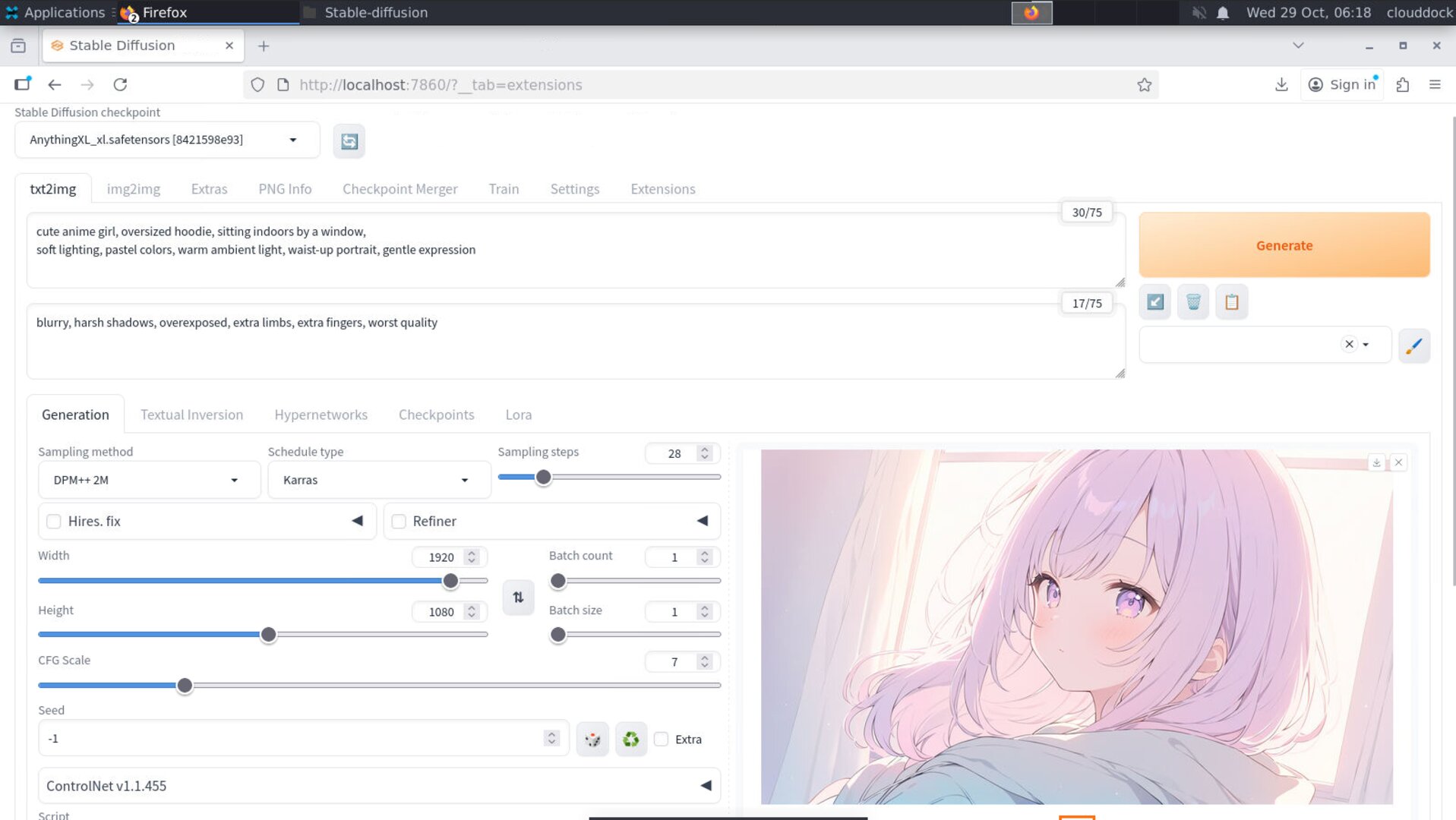The height and width of the screenshot is (820, 1456).
Task: Switch to the img2img tab
Action: click(133, 189)
